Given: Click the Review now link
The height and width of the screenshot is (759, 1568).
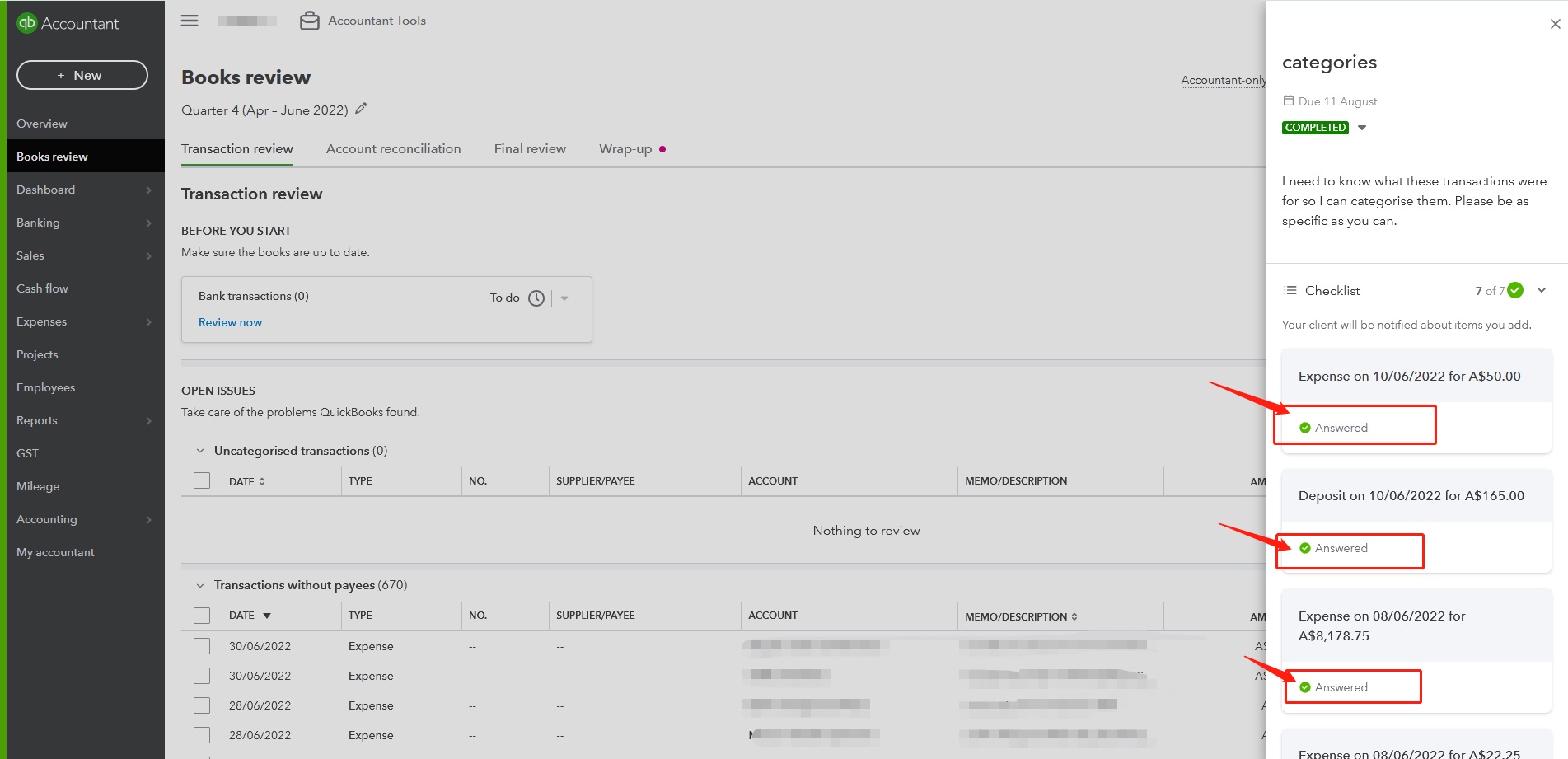Looking at the screenshot, I should 230,322.
